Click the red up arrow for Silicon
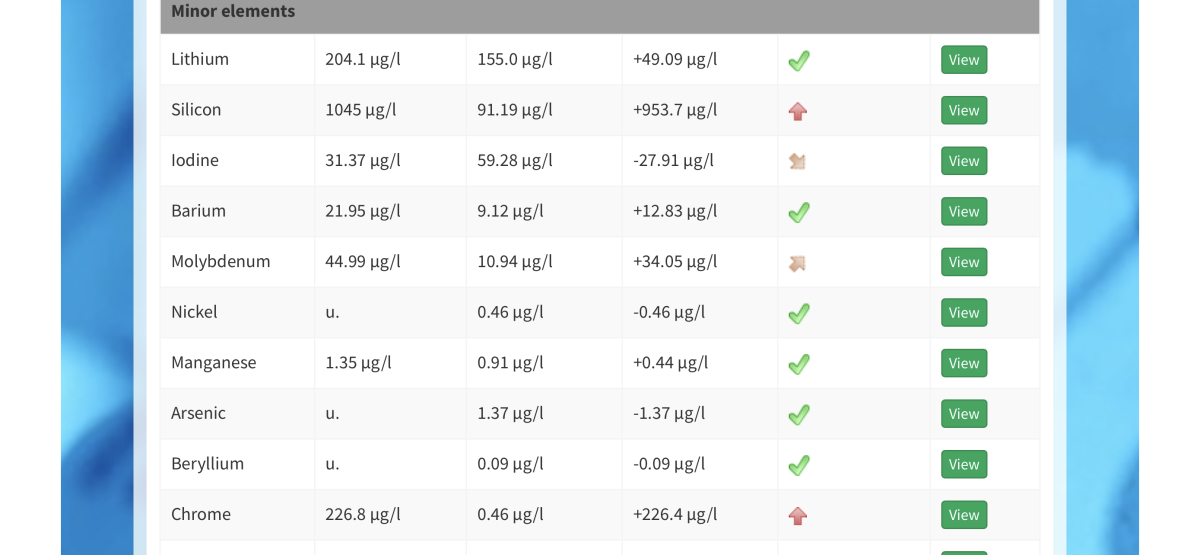The height and width of the screenshot is (555, 1200). pyautogui.click(x=797, y=111)
